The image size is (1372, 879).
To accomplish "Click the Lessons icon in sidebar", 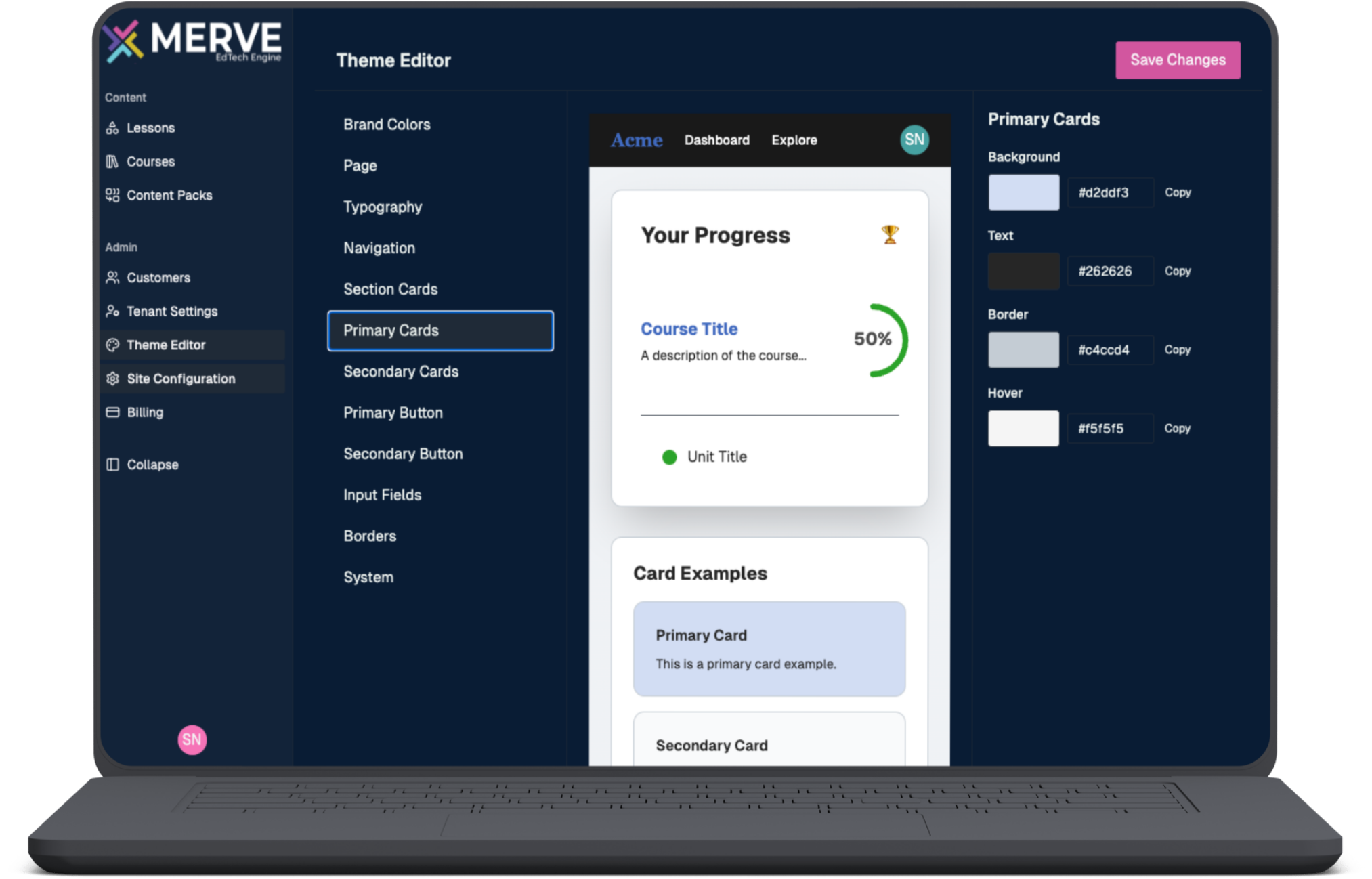I will [x=113, y=127].
